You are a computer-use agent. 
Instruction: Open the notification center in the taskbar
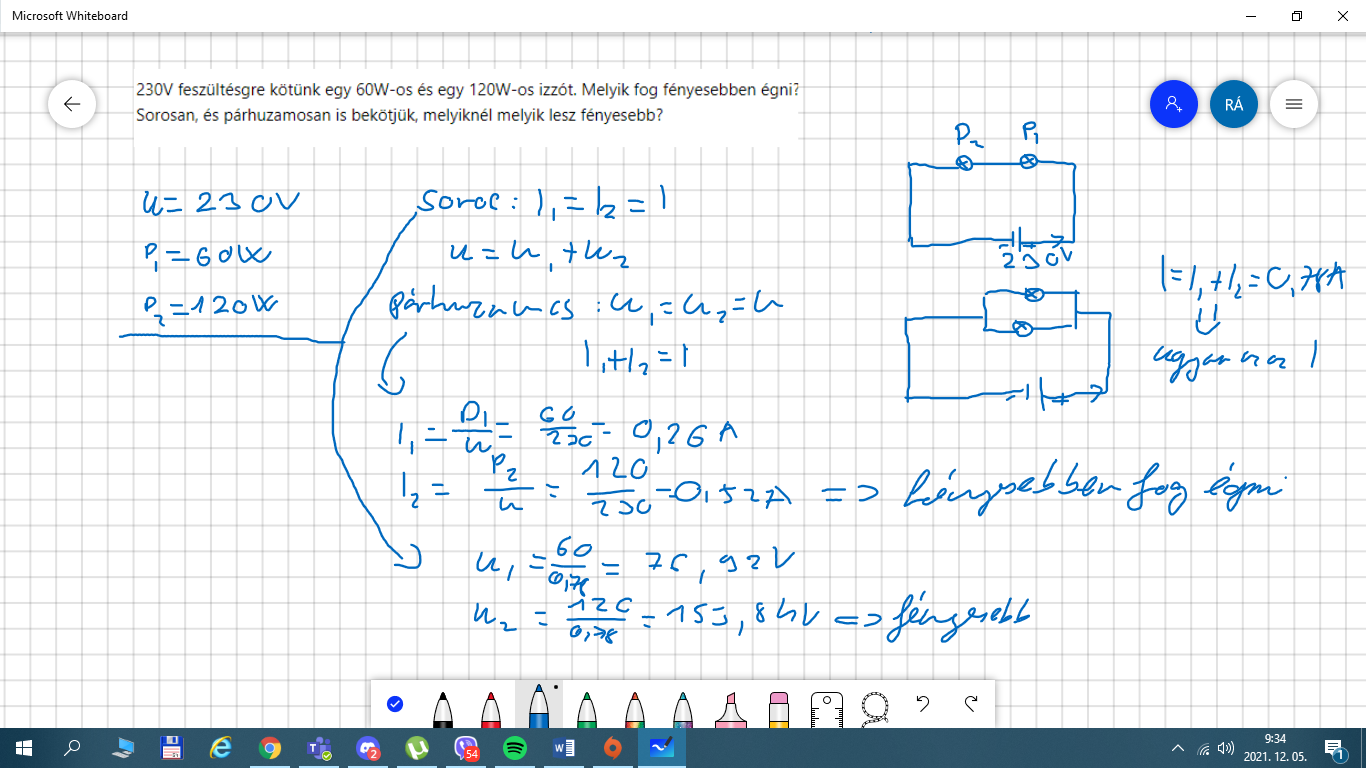[1333, 747]
